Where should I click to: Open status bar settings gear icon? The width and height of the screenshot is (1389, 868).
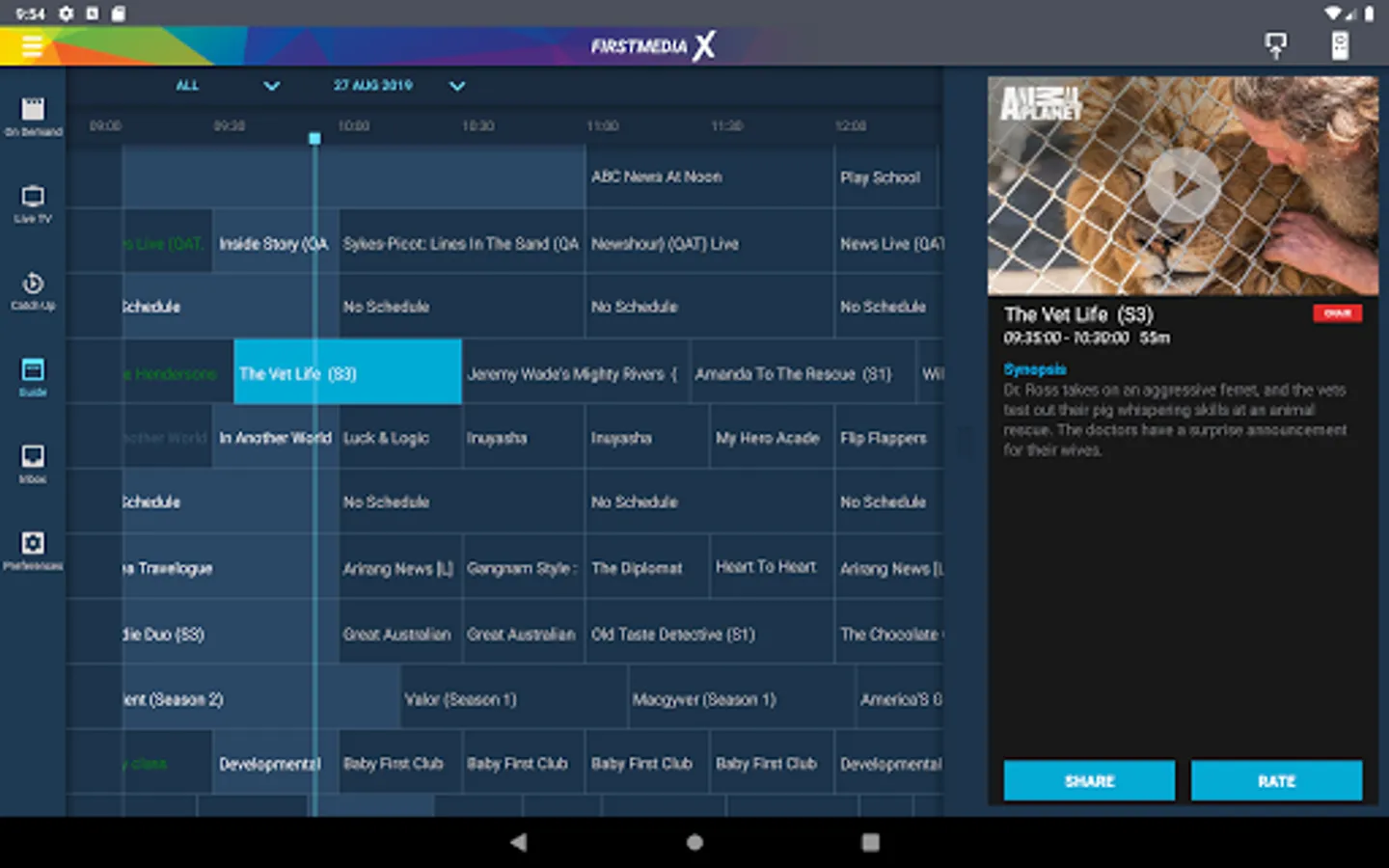click(66, 14)
